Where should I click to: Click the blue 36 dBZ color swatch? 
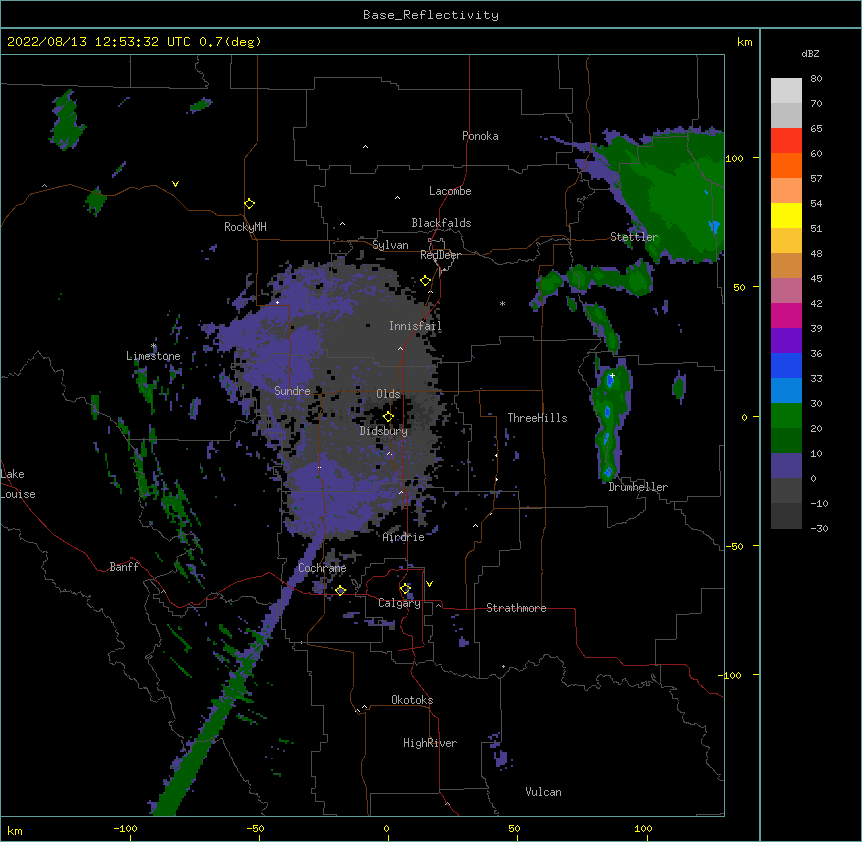point(786,365)
